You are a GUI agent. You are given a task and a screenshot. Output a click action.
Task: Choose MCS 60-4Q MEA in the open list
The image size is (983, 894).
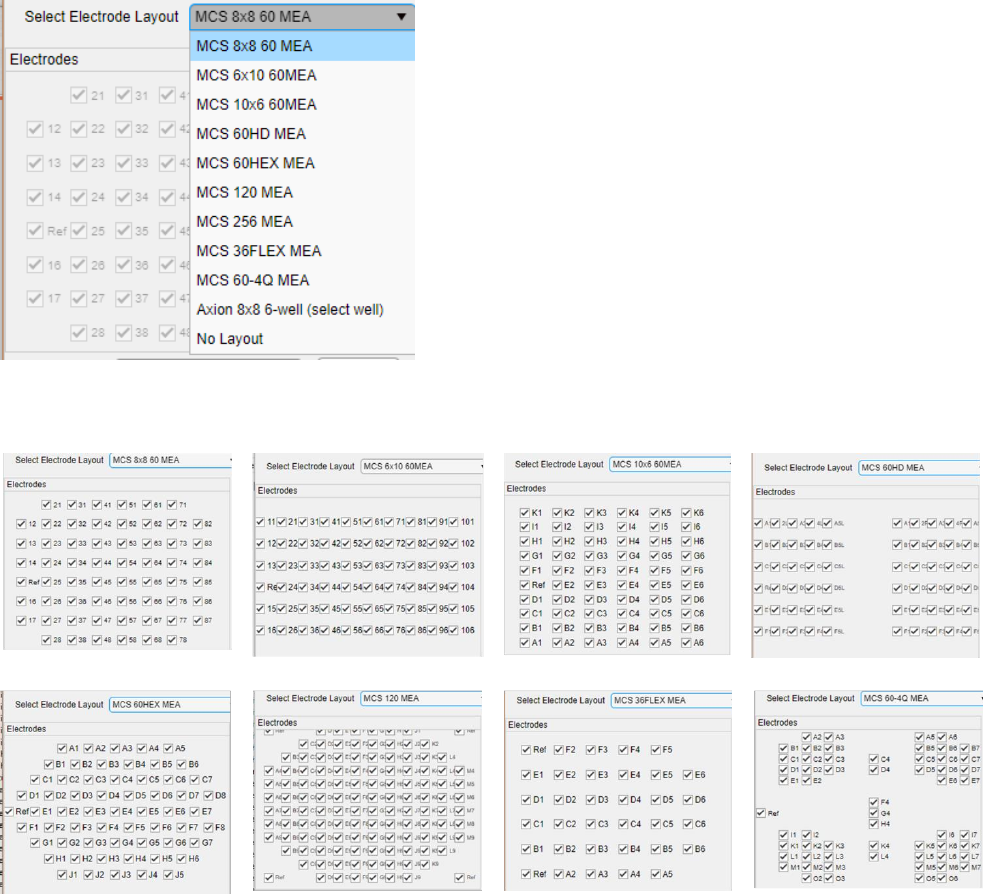click(302, 280)
